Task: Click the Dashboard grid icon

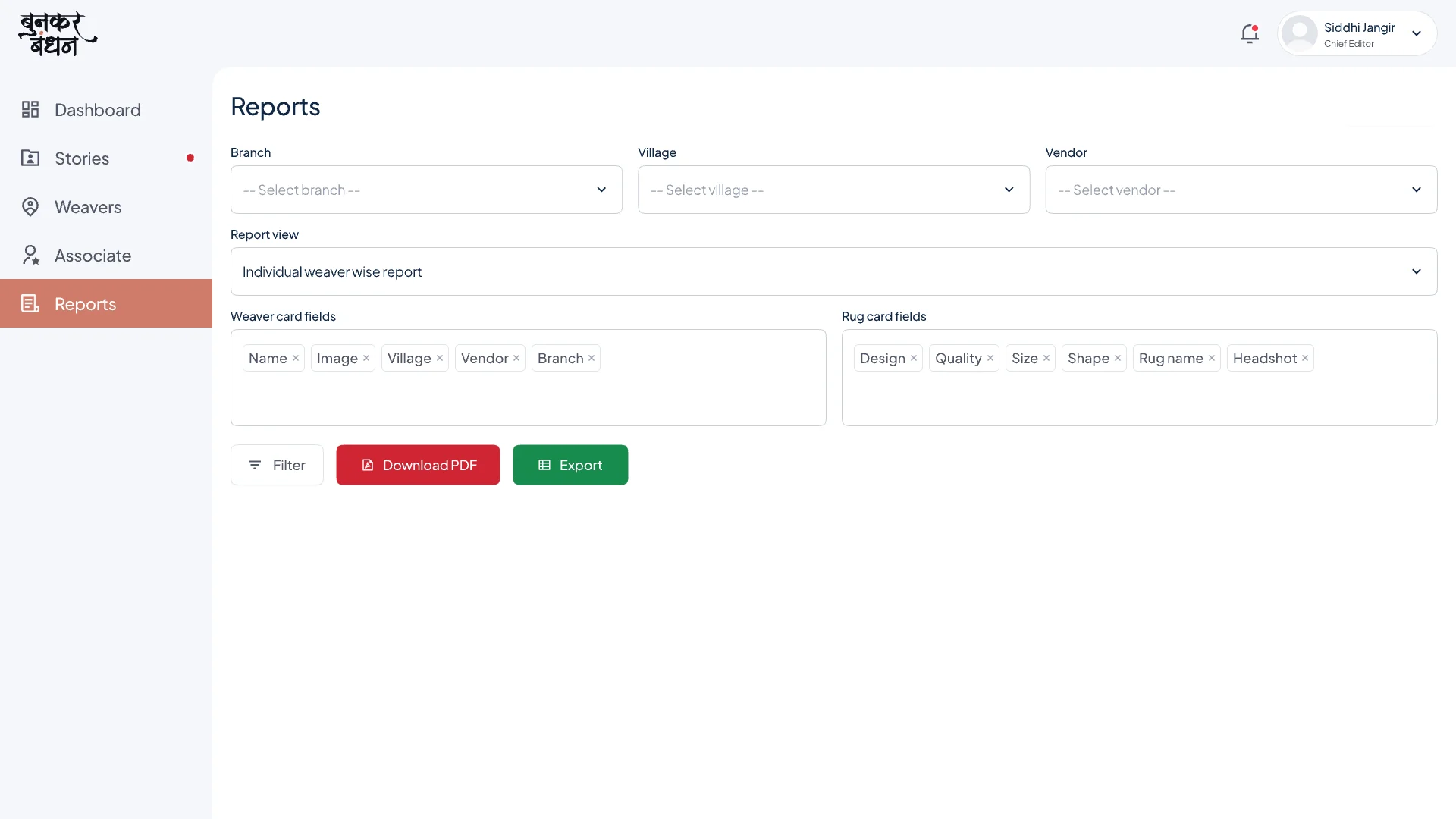Action: tap(30, 110)
